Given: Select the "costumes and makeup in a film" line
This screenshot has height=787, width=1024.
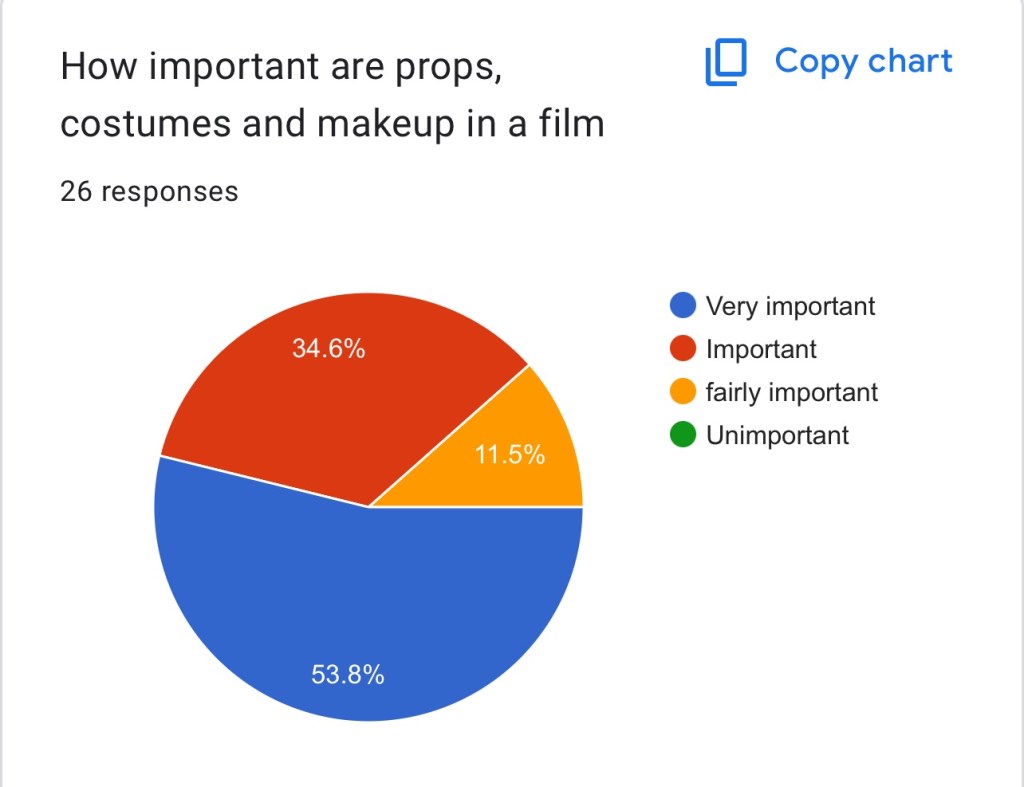Looking at the screenshot, I should tap(332, 124).
